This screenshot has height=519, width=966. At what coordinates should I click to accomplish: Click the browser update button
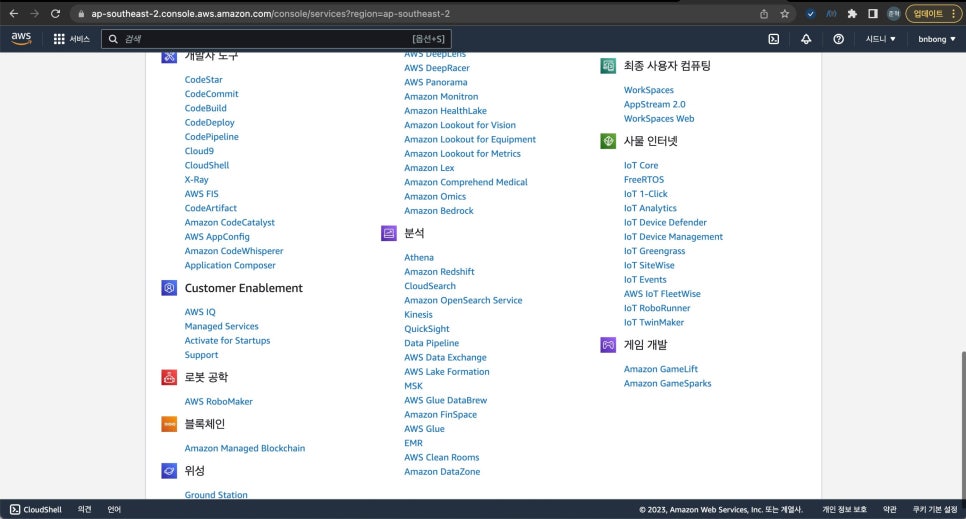pyautogui.click(x=933, y=14)
